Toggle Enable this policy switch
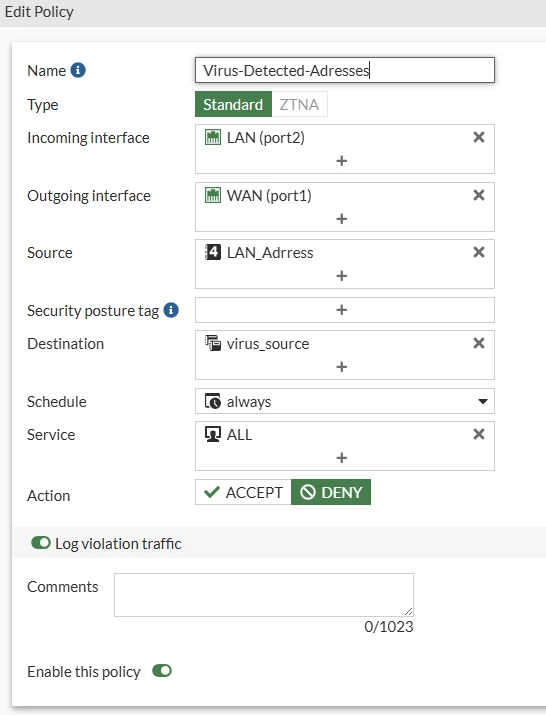Viewport: 546px width, 715px height. [x=162, y=671]
